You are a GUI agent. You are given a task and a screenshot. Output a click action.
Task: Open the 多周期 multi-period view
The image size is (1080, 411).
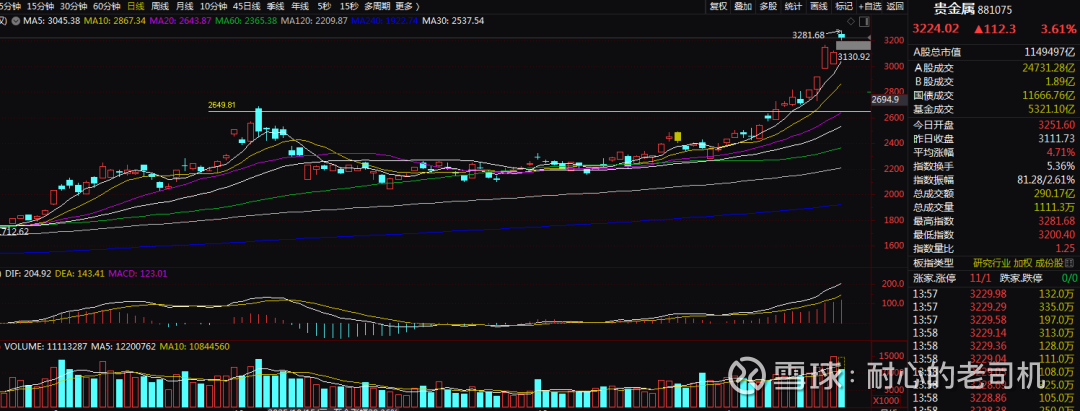[377, 6]
